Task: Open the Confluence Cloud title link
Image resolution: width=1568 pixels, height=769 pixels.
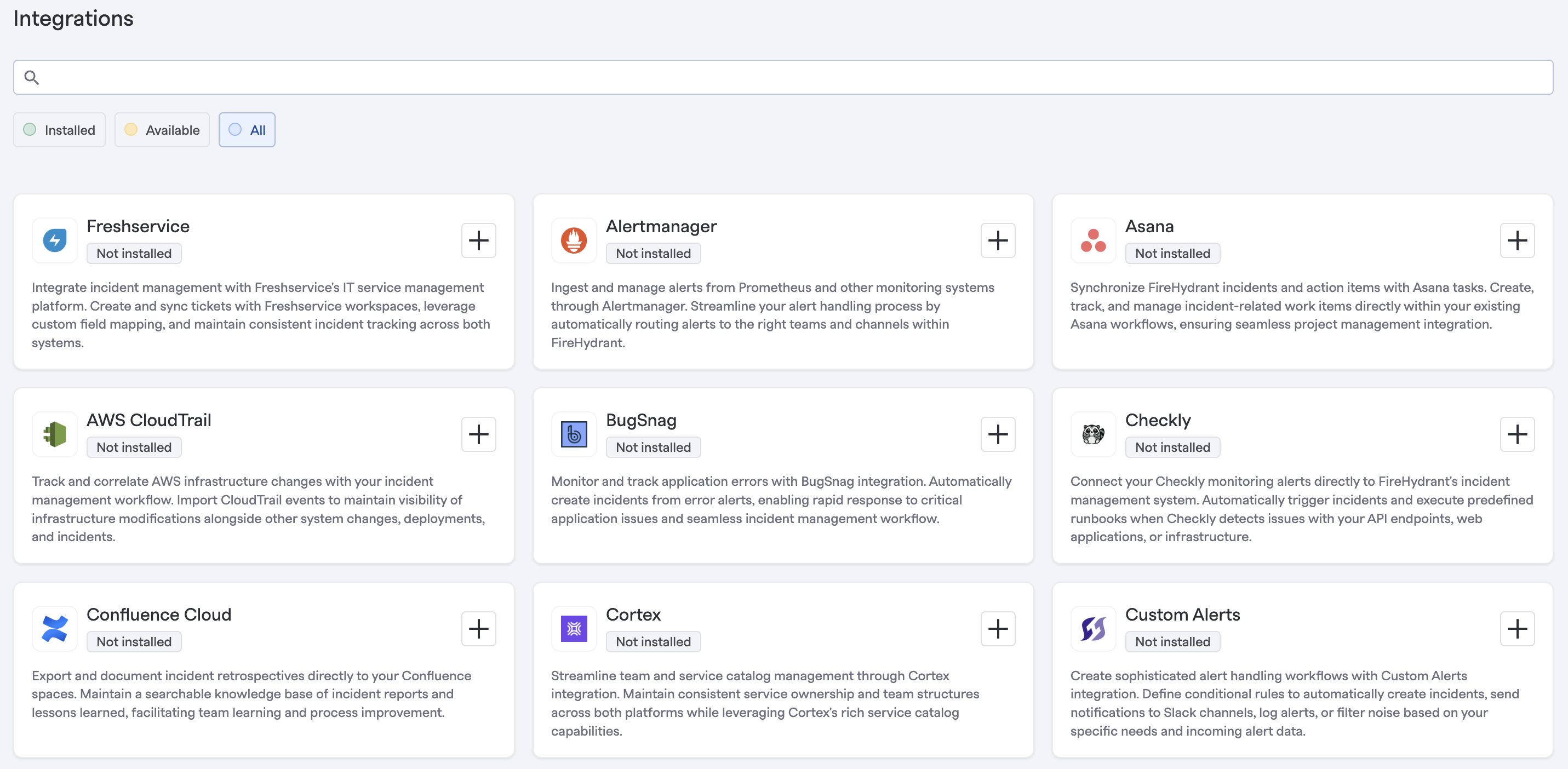Action: tap(159, 614)
